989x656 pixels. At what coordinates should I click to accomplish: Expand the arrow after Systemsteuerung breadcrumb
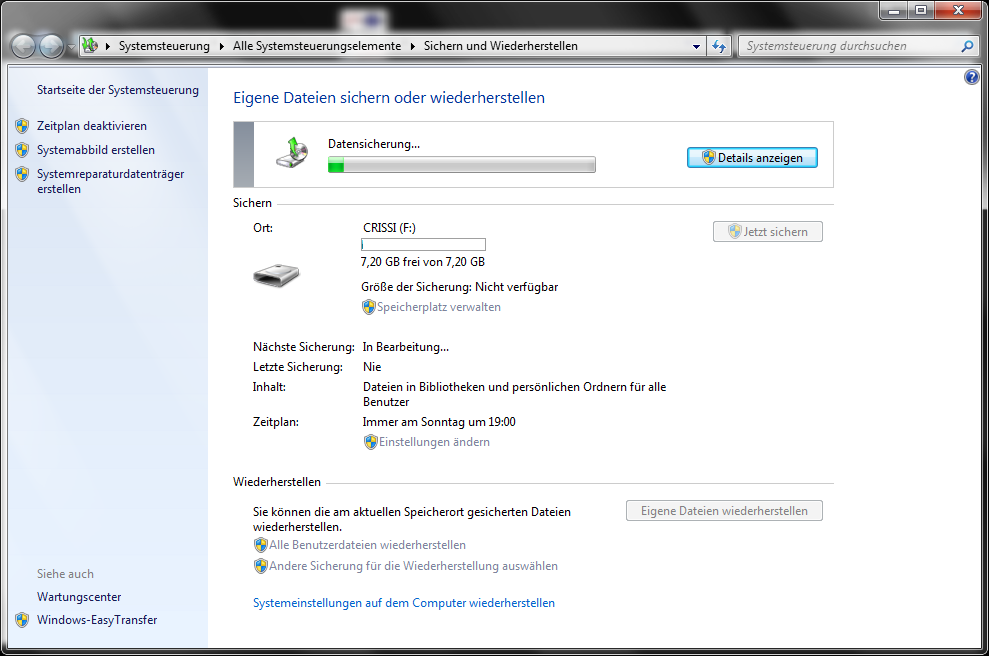click(221, 46)
